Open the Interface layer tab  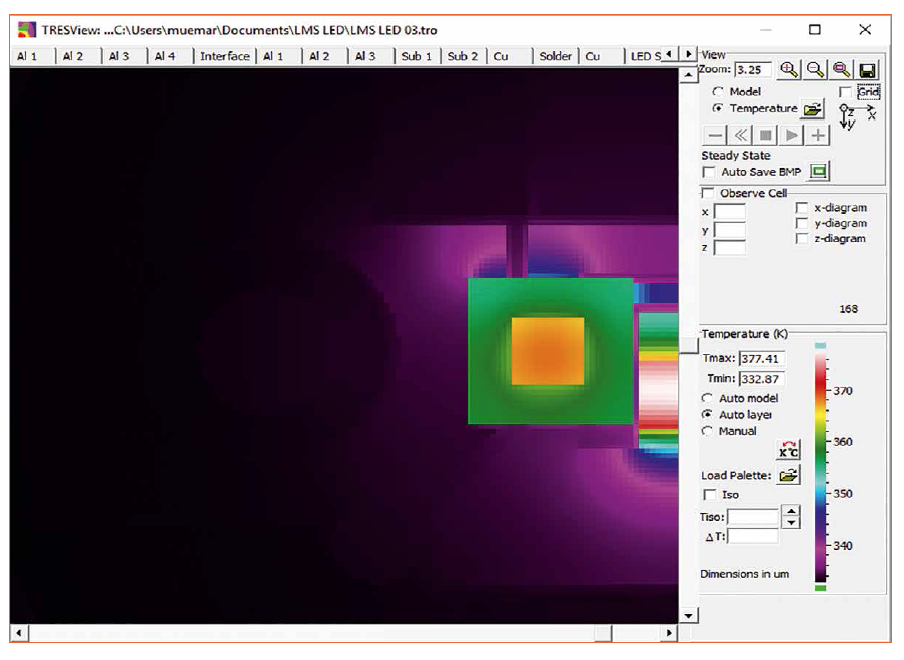click(x=224, y=56)
